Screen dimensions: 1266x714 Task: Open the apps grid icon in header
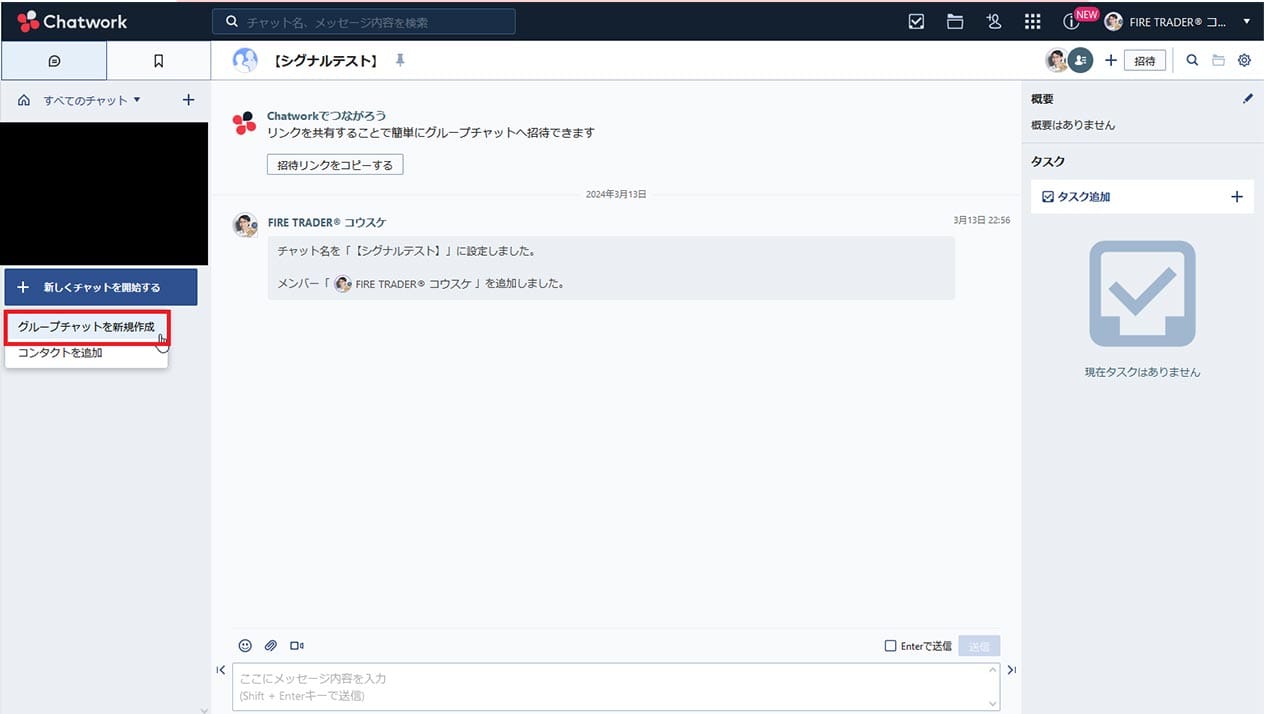point(1032,21)
